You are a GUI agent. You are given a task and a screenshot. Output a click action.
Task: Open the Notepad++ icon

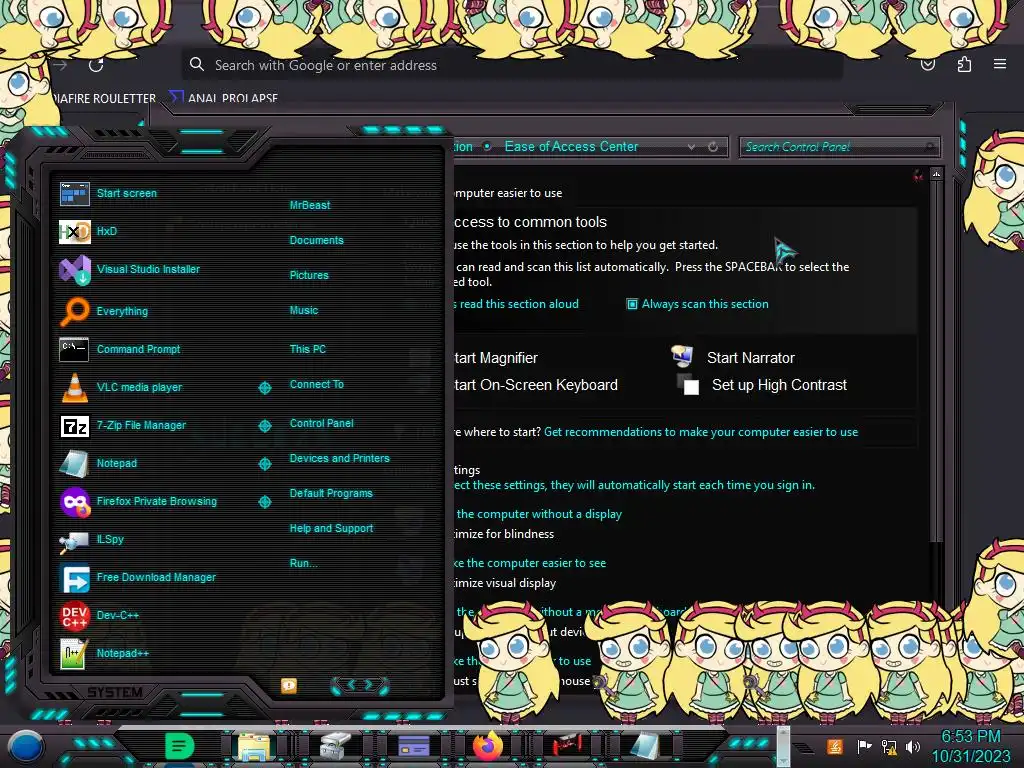(74, 654)
